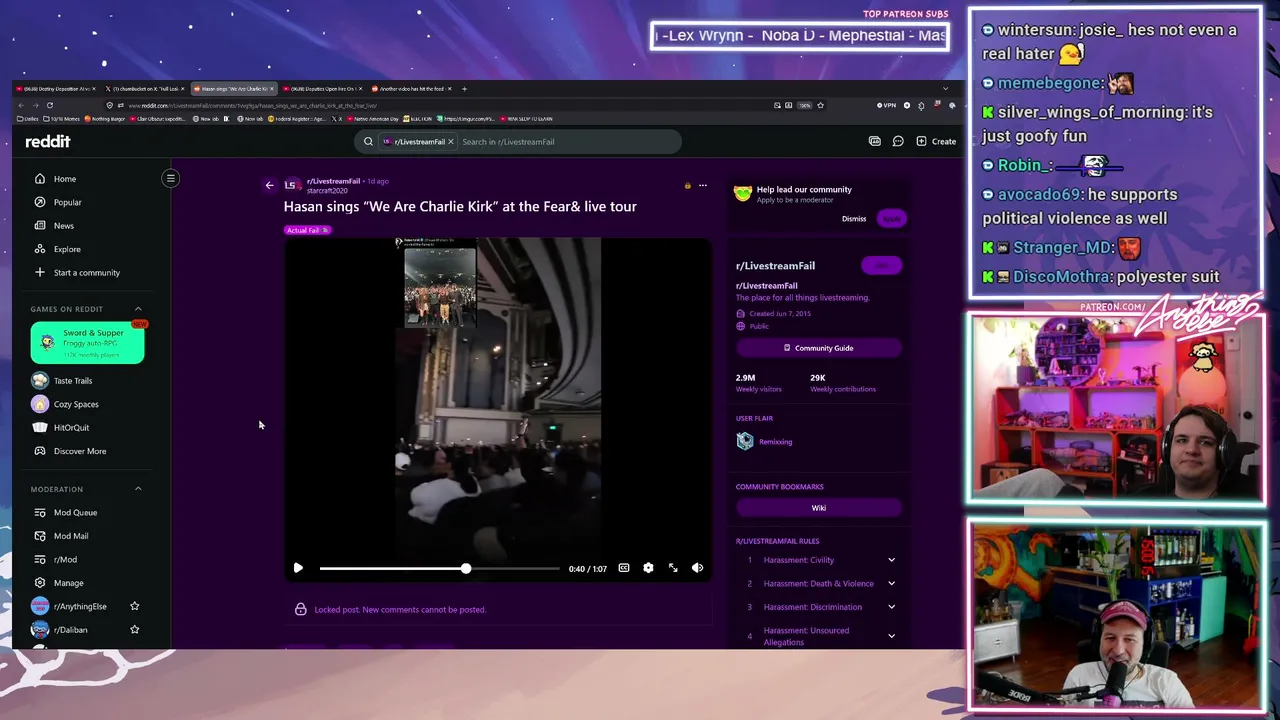Image resolution: width=1280 pixels, height=720 pixels.
Task: Mute the video volume
Action: 698,568
